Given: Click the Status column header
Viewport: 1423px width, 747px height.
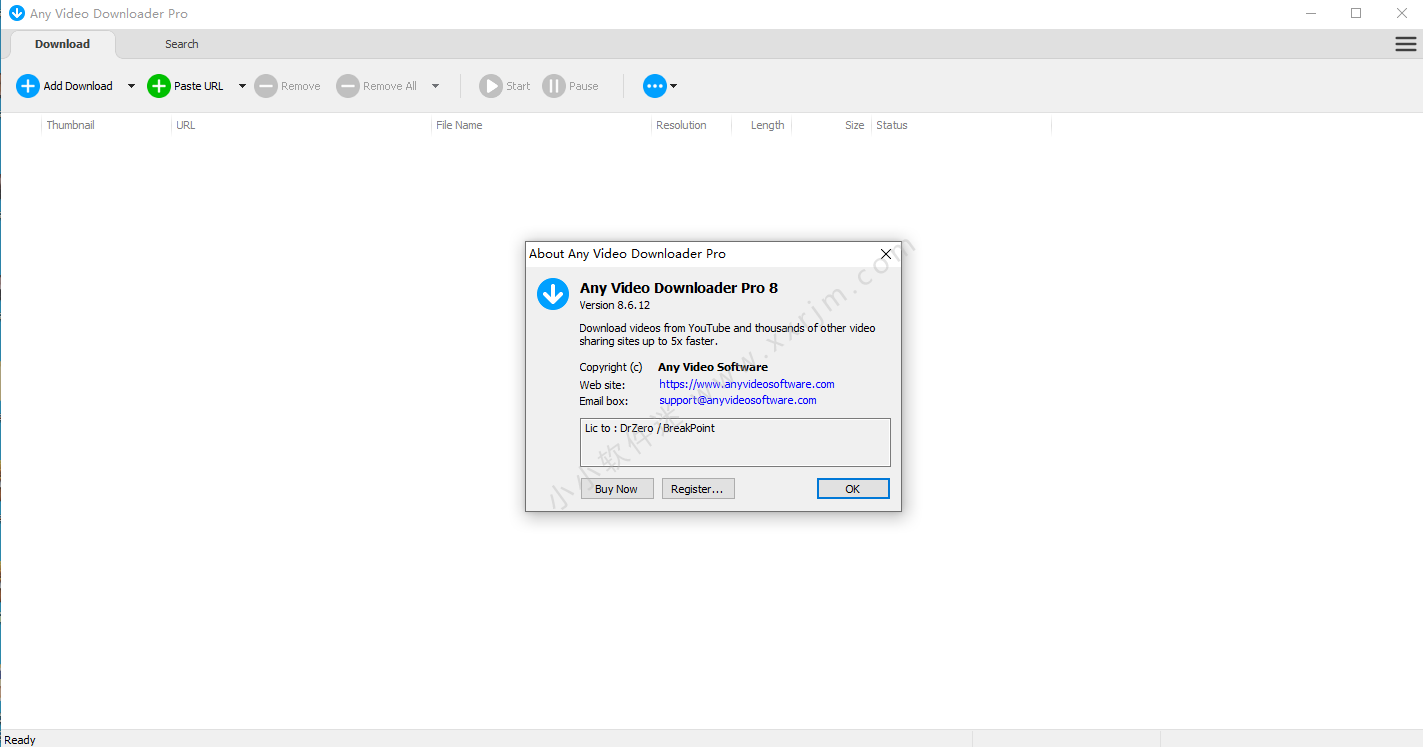Looking at the screenshot, I should tap(961, 125).
